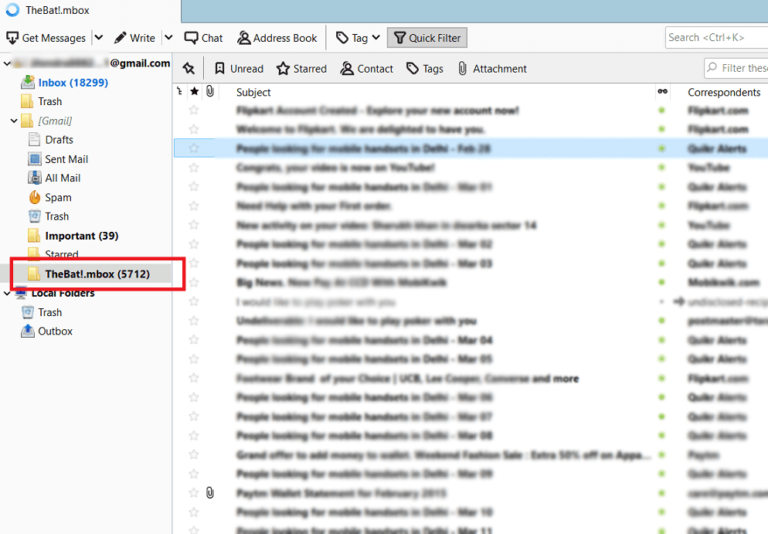The width and height of the screenshot is (768, 534).
Task: Filter messages by Contact
Action: pyautogui.click(x=367, y=69)
